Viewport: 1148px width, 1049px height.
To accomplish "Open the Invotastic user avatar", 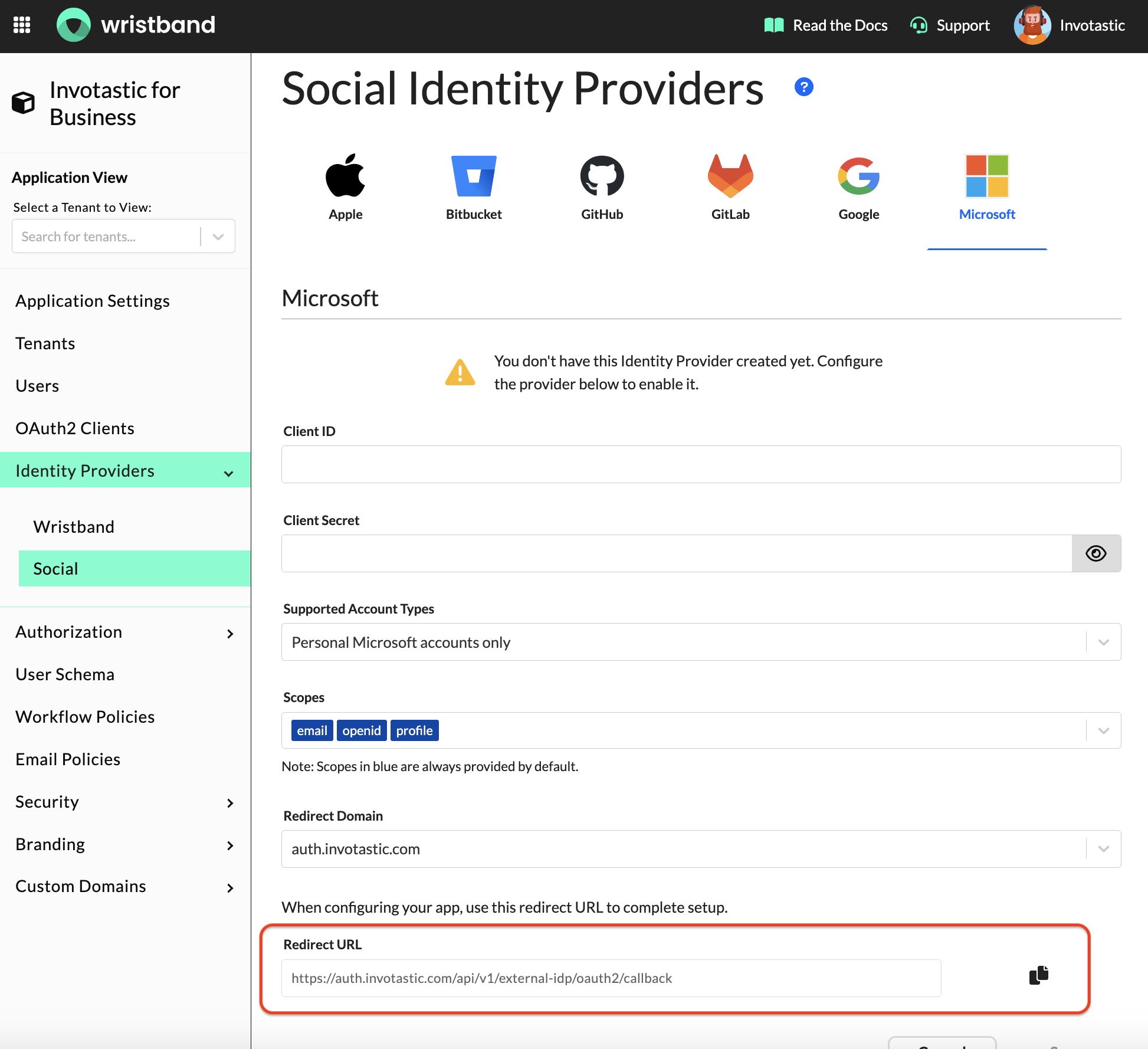I will [1032, 25].
